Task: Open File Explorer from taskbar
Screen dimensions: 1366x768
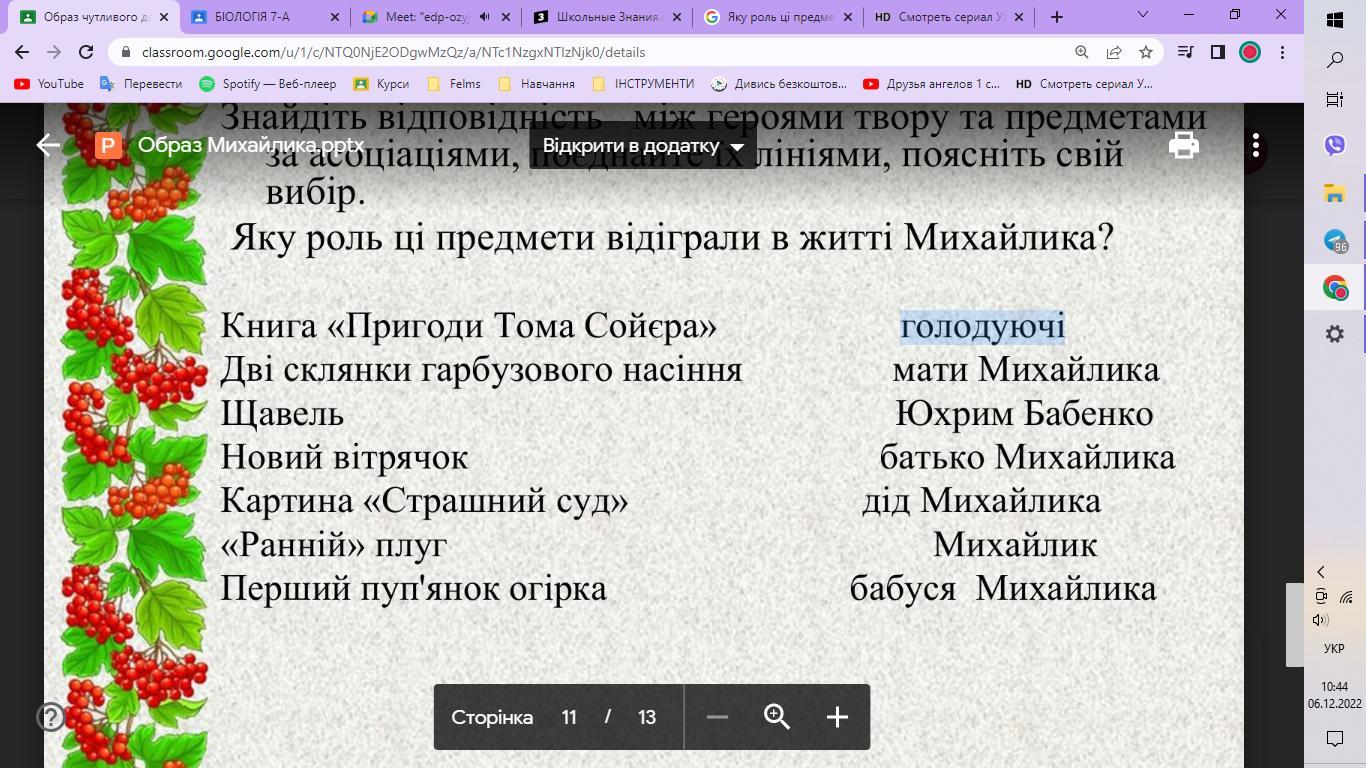Action: click(1335, 193)
